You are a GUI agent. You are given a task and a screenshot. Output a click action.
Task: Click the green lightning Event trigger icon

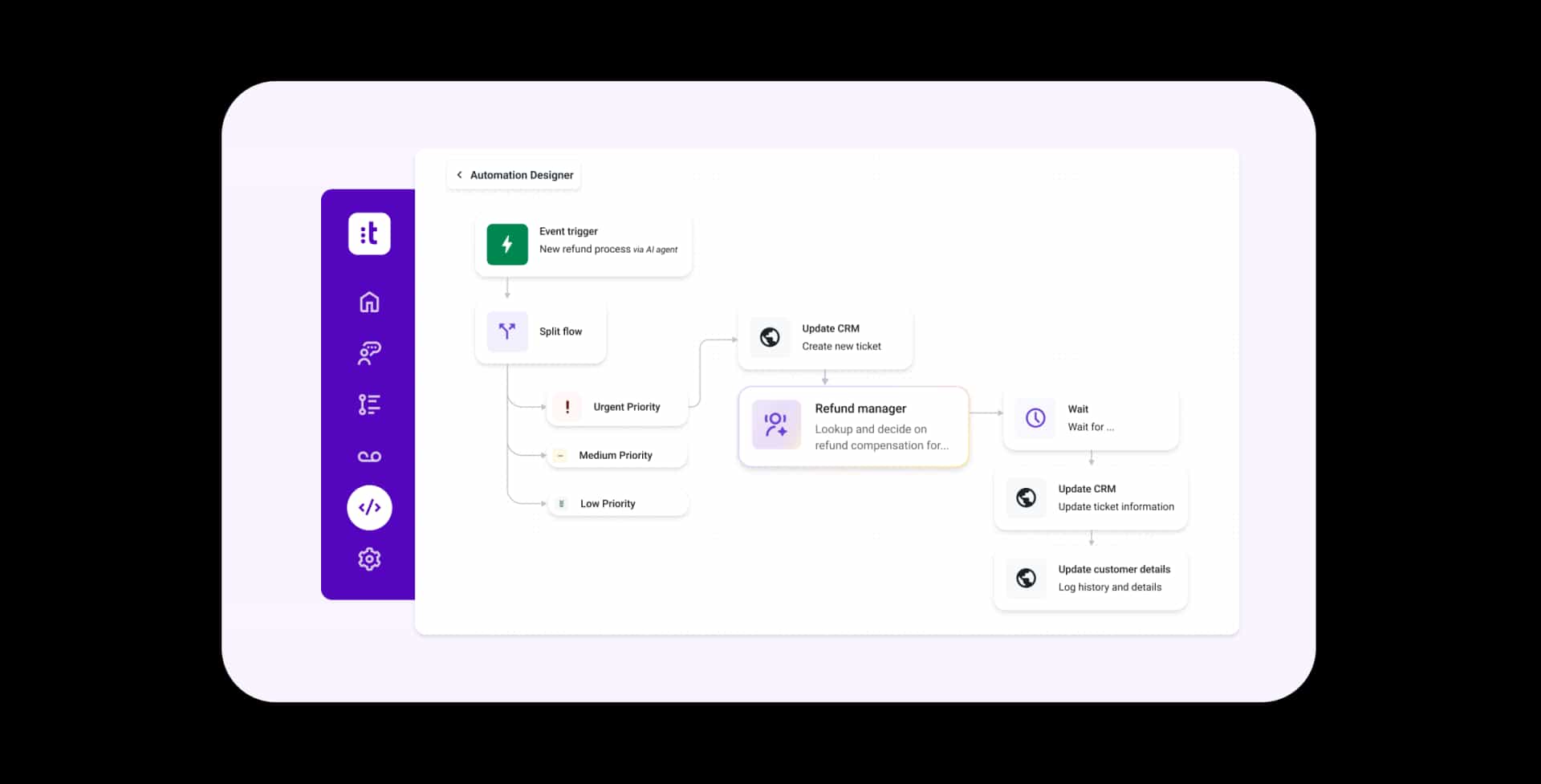[506, 245]
